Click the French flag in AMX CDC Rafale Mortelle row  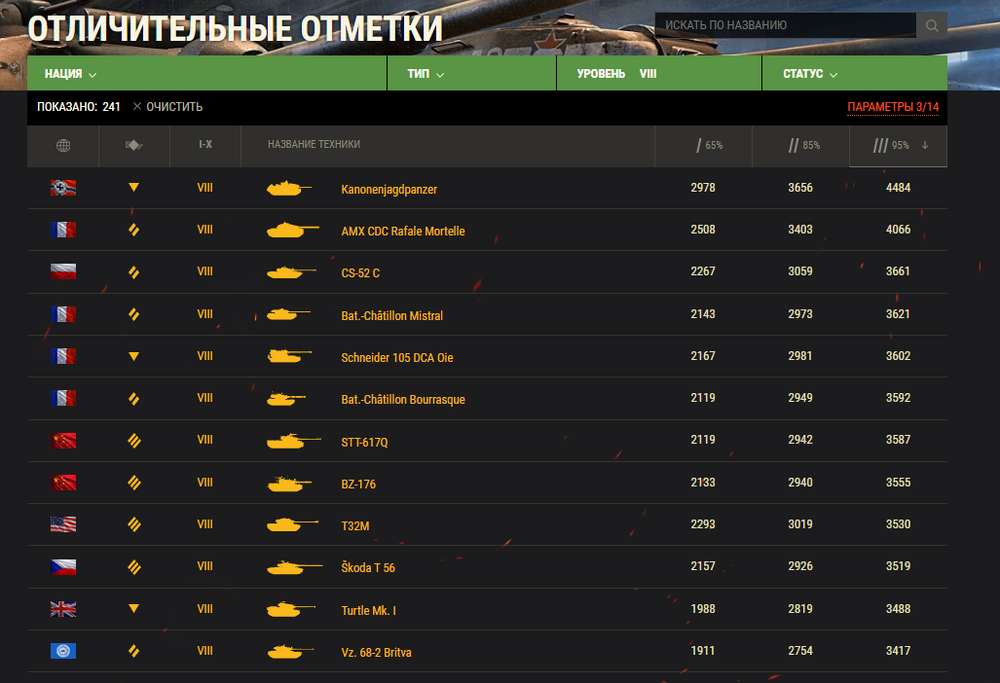pos(63,230)
